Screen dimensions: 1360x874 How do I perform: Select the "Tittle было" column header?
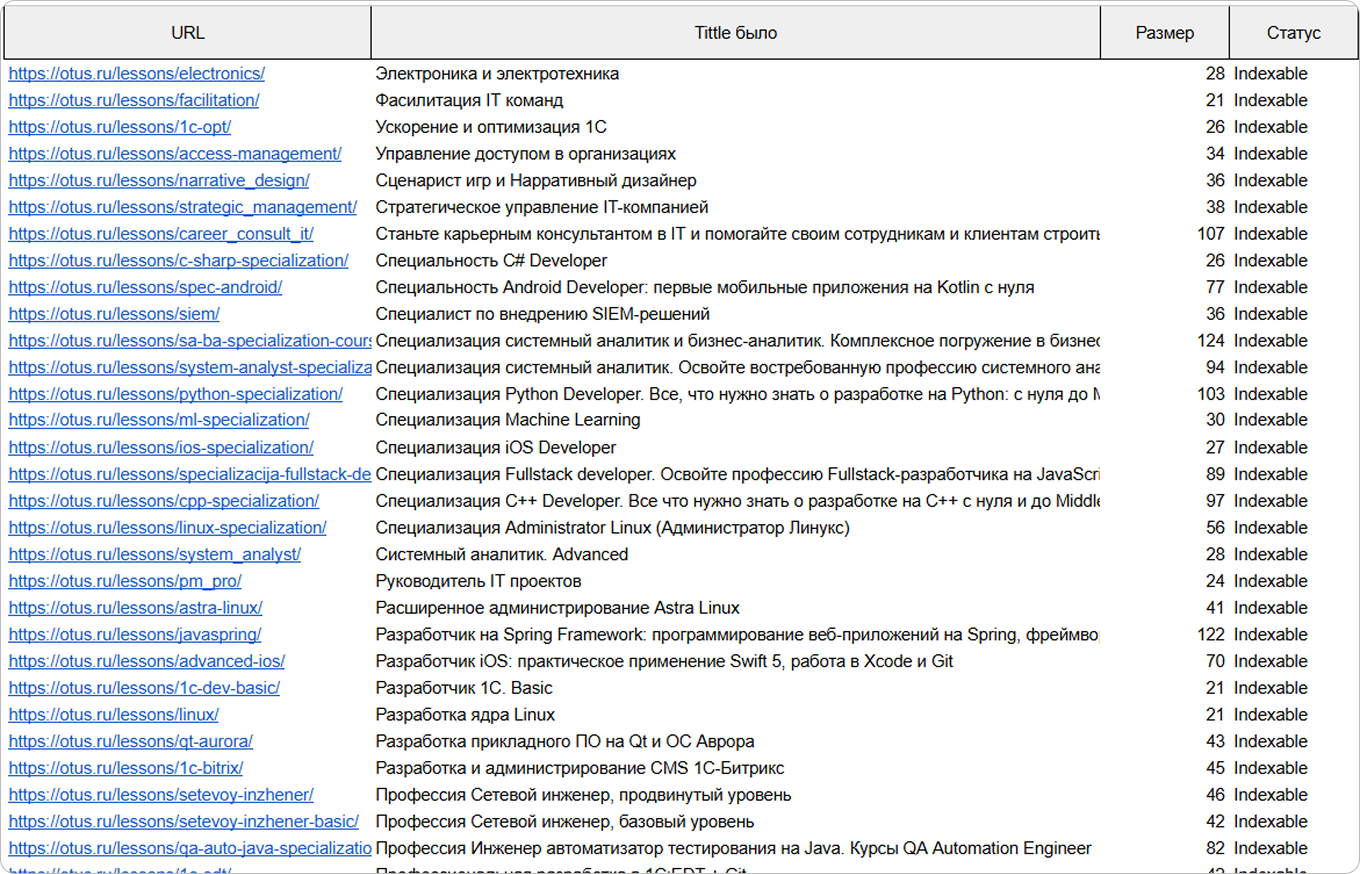point(736,33)
